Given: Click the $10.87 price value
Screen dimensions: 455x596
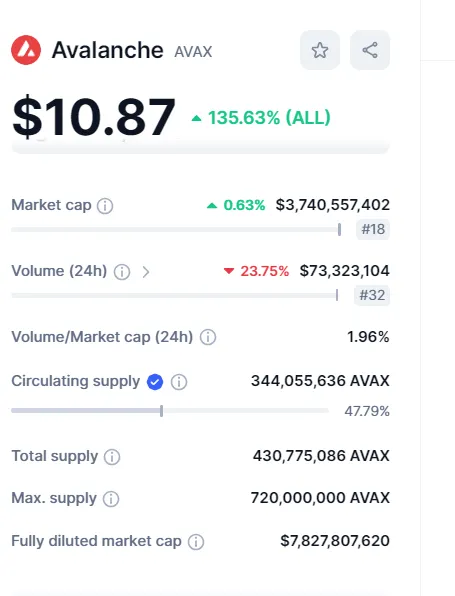Looking at the screenshot, I should pos(94,117).
